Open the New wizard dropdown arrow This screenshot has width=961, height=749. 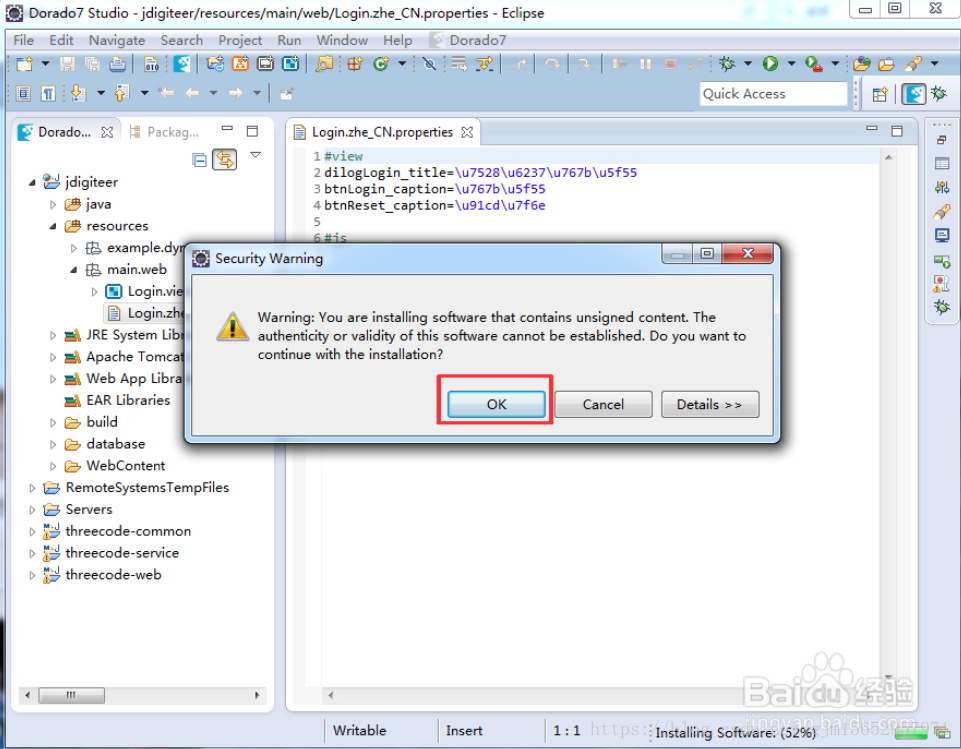[45, 64]
